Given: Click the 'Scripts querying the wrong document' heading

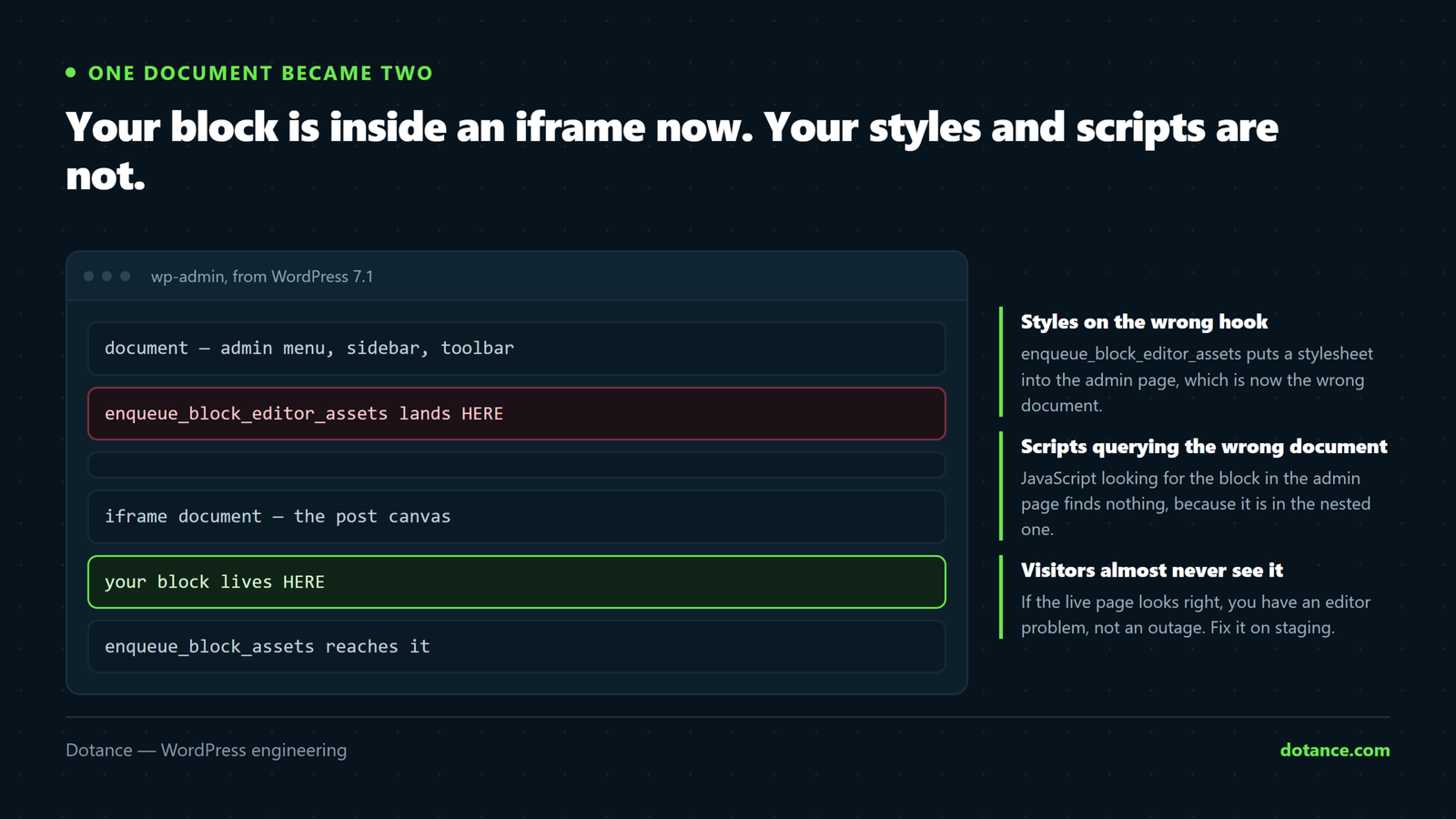Looking at the screenshot, I should [x=1204, y=446].
